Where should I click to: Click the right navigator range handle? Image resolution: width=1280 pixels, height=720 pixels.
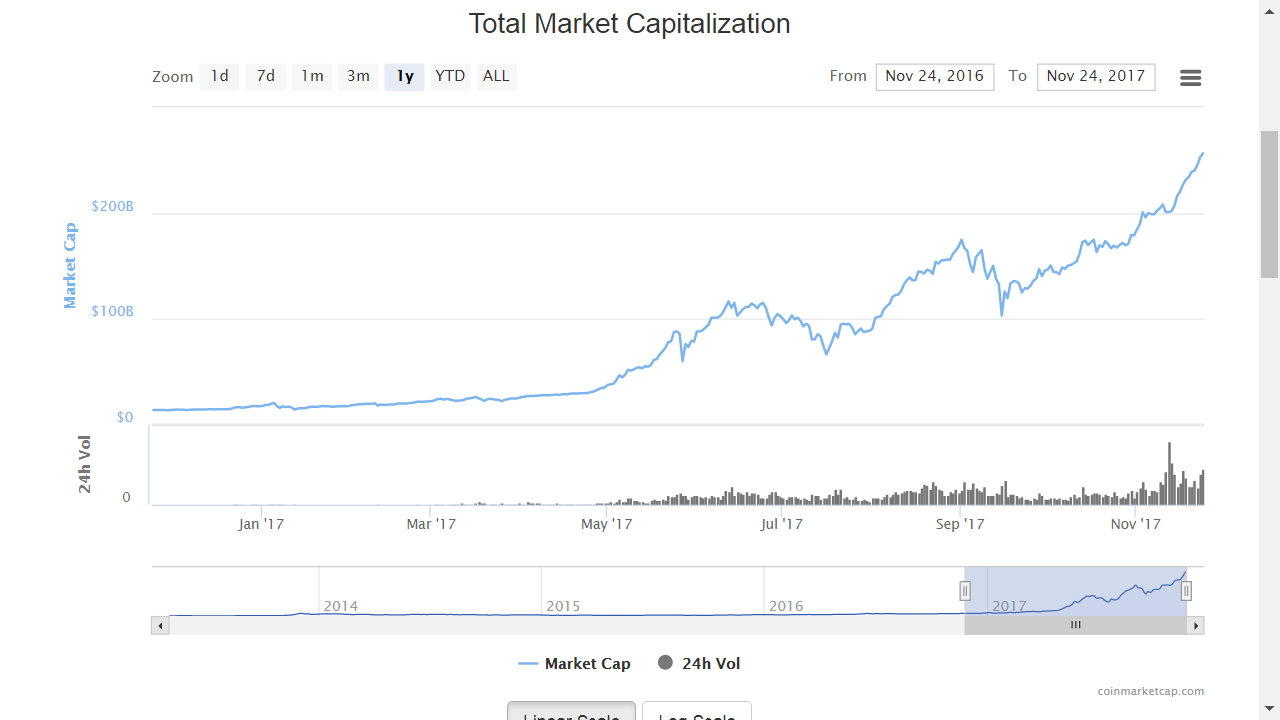1186,591
